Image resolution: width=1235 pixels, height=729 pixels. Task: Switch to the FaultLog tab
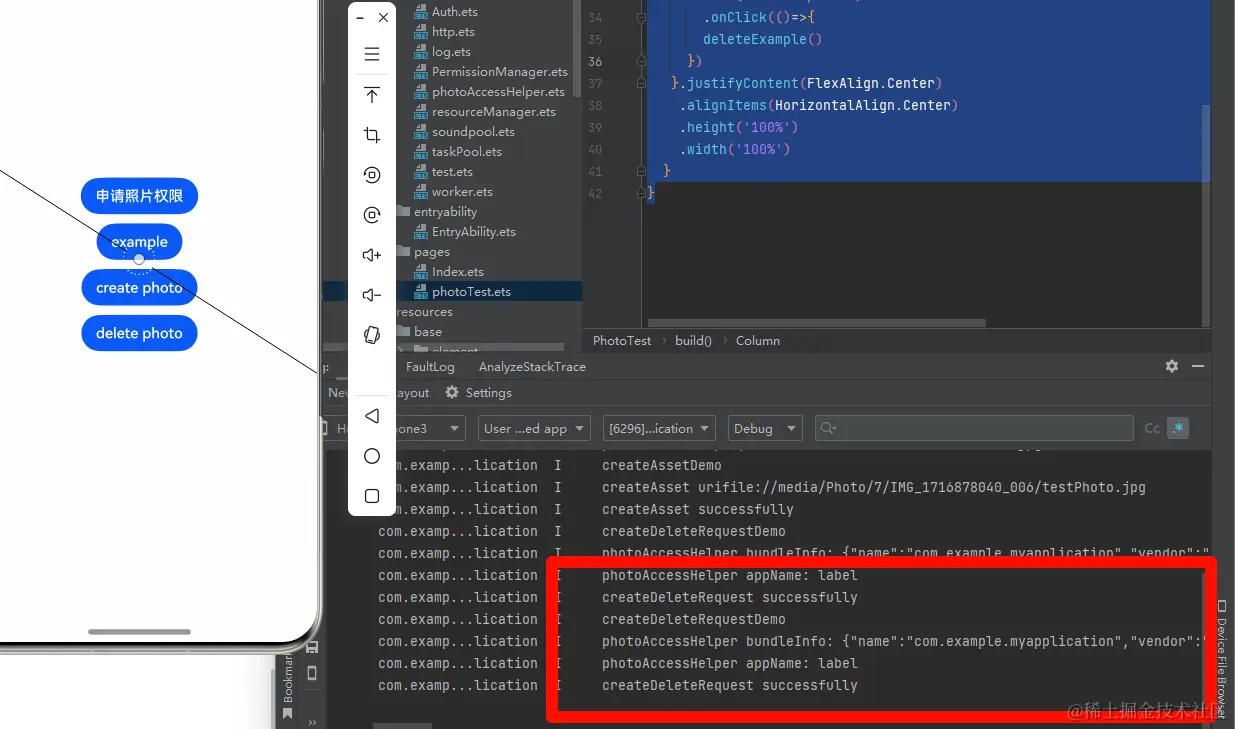coord(430,366)
